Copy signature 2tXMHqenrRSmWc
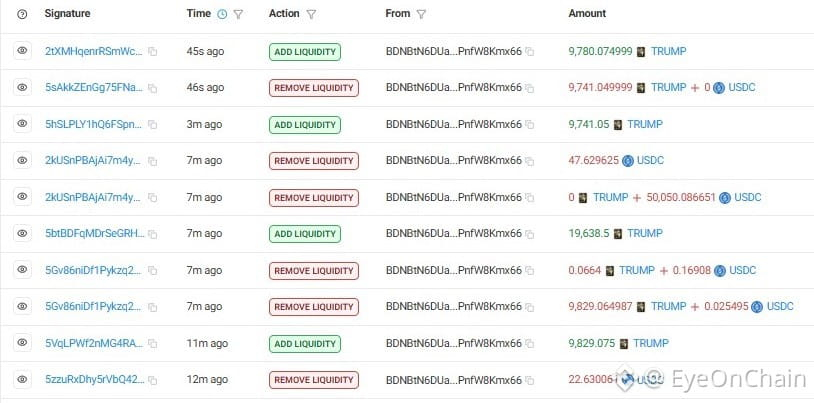814x403 pixels. (152, 51)
